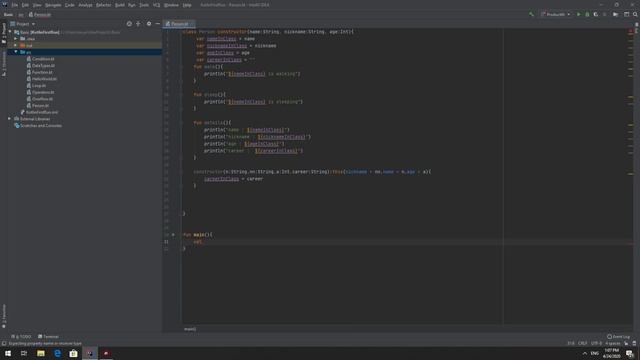Open the Help menu
The image size is (640, 360).
(187, 5)
